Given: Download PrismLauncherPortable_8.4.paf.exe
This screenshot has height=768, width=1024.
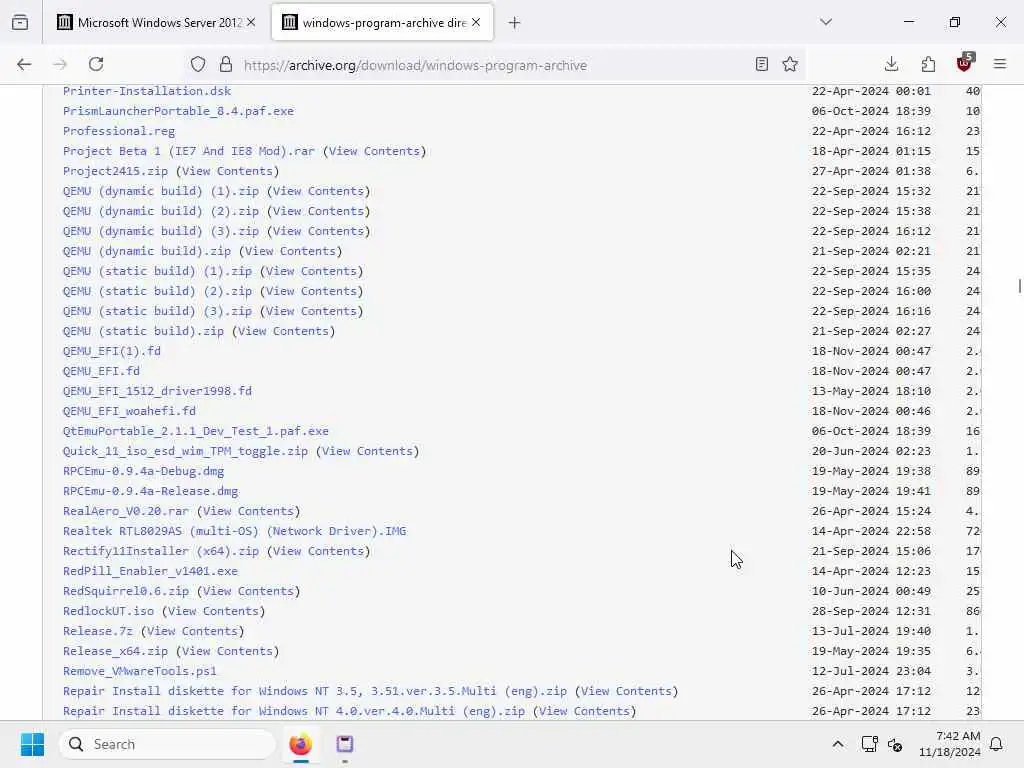Looking at the screenshot, I should click(x=178, y=111).
